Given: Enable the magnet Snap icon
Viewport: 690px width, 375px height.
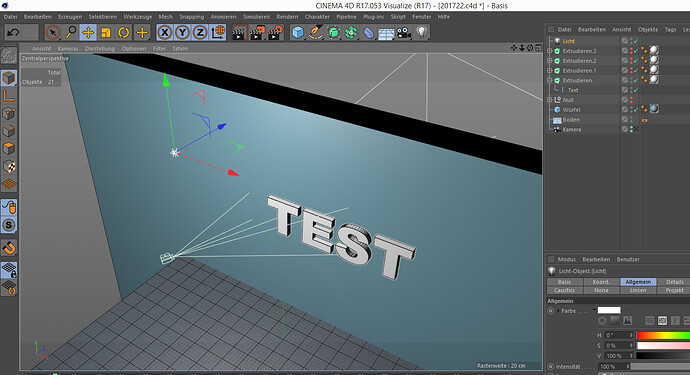Looking at the screenshot, I should coord(9,248).
